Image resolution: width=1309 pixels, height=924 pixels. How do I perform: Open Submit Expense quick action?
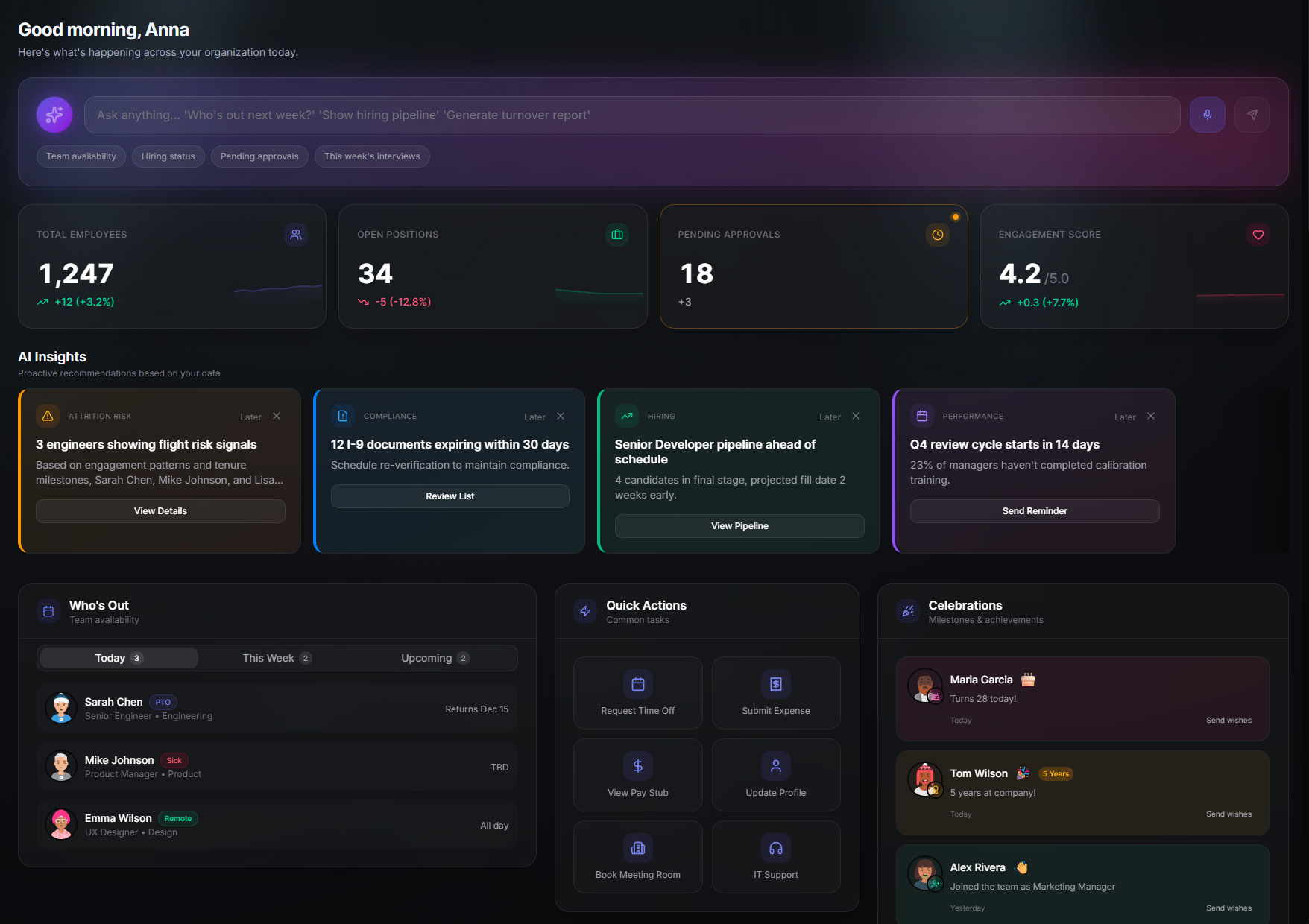775,693
